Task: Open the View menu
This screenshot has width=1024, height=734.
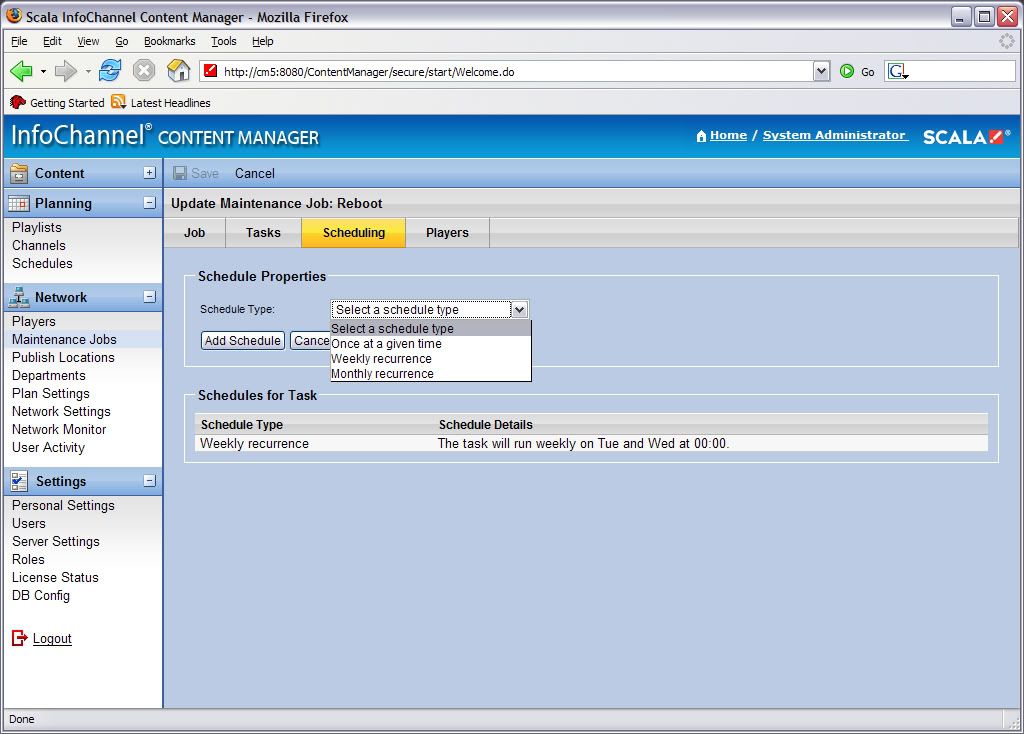Action: [x=88, y=41]
